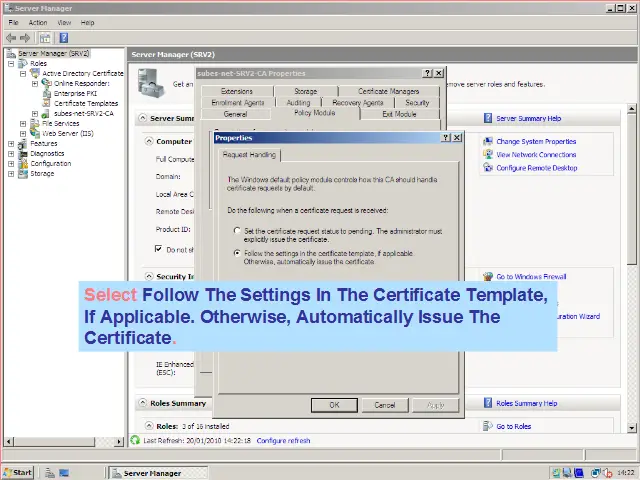
Task: Click the blue Help toolbar icon
Action: 64,38
